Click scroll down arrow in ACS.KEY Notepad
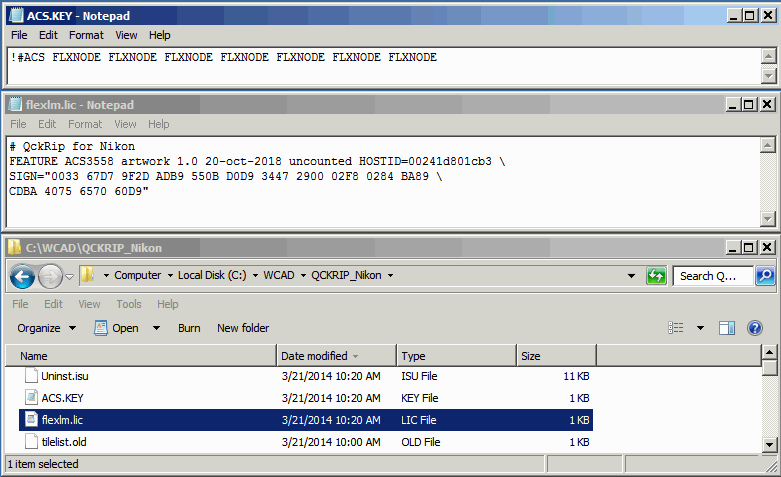 point(769,76)
